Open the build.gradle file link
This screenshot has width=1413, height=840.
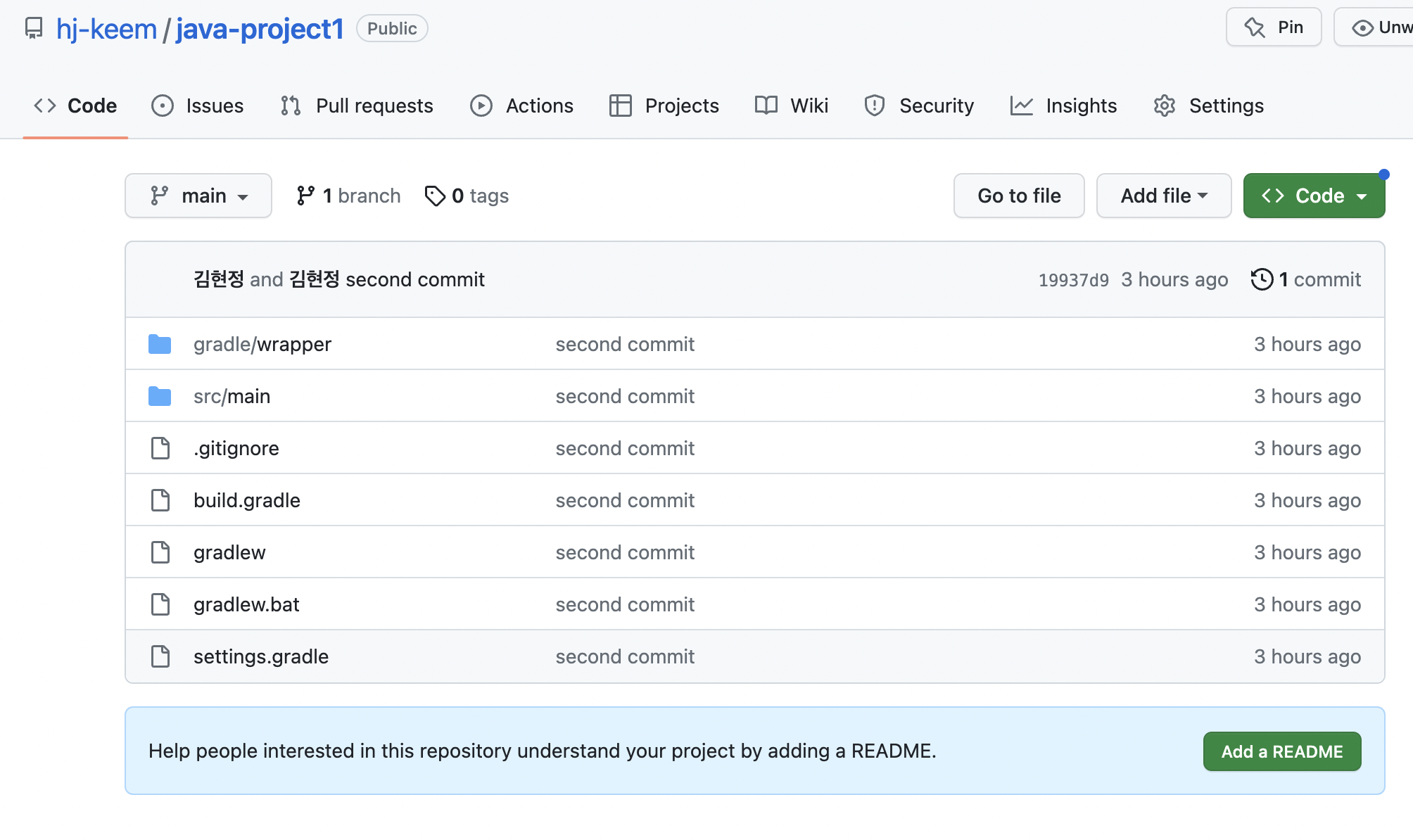[x=247, y=500]
